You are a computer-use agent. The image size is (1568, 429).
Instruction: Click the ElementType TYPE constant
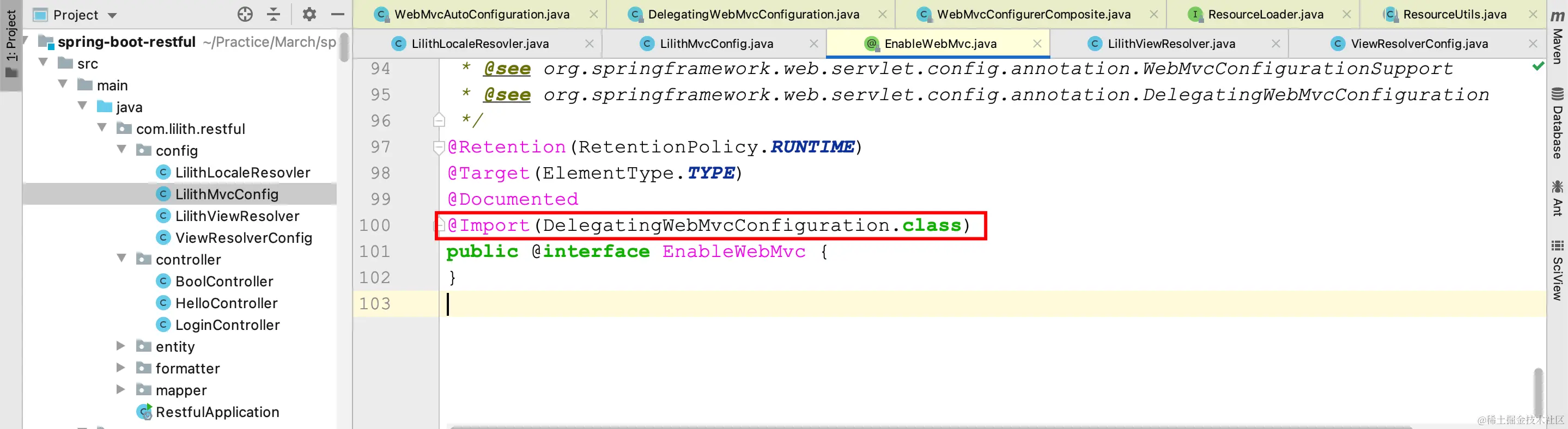tap(710, 173)
